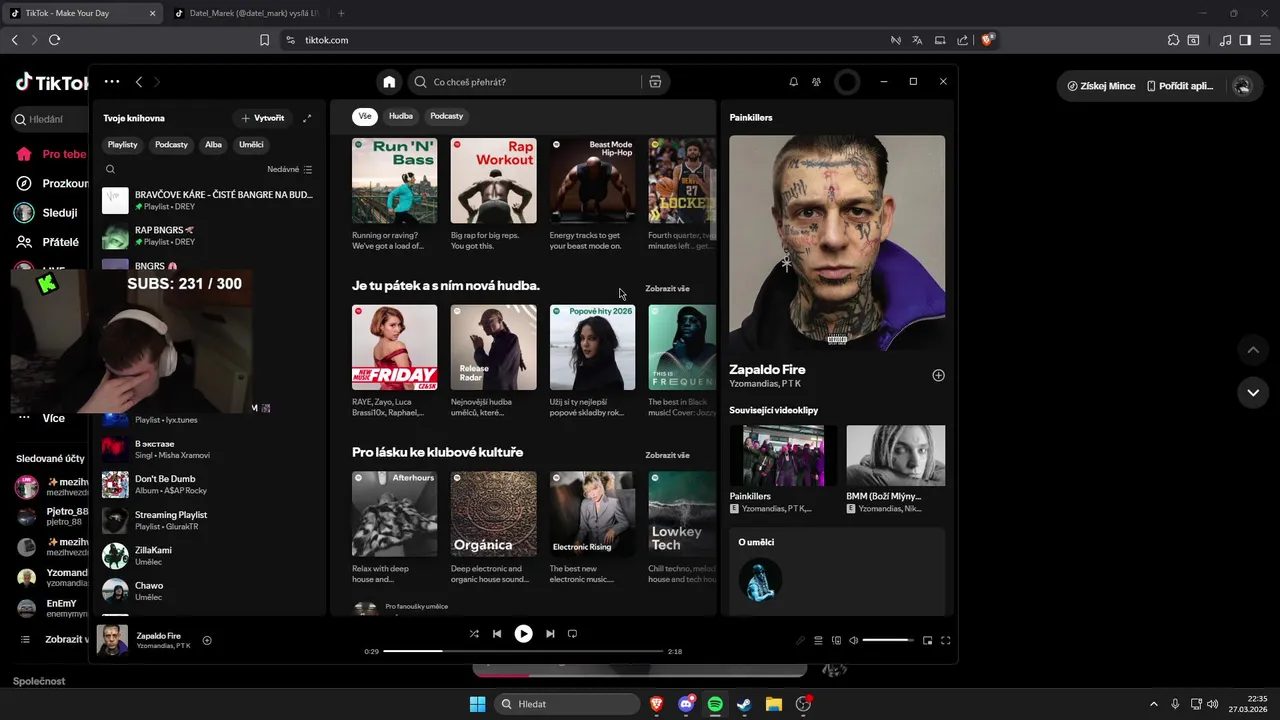Open Spotify Browse icon beside search
1280x720 pixels.
(655, 82)
